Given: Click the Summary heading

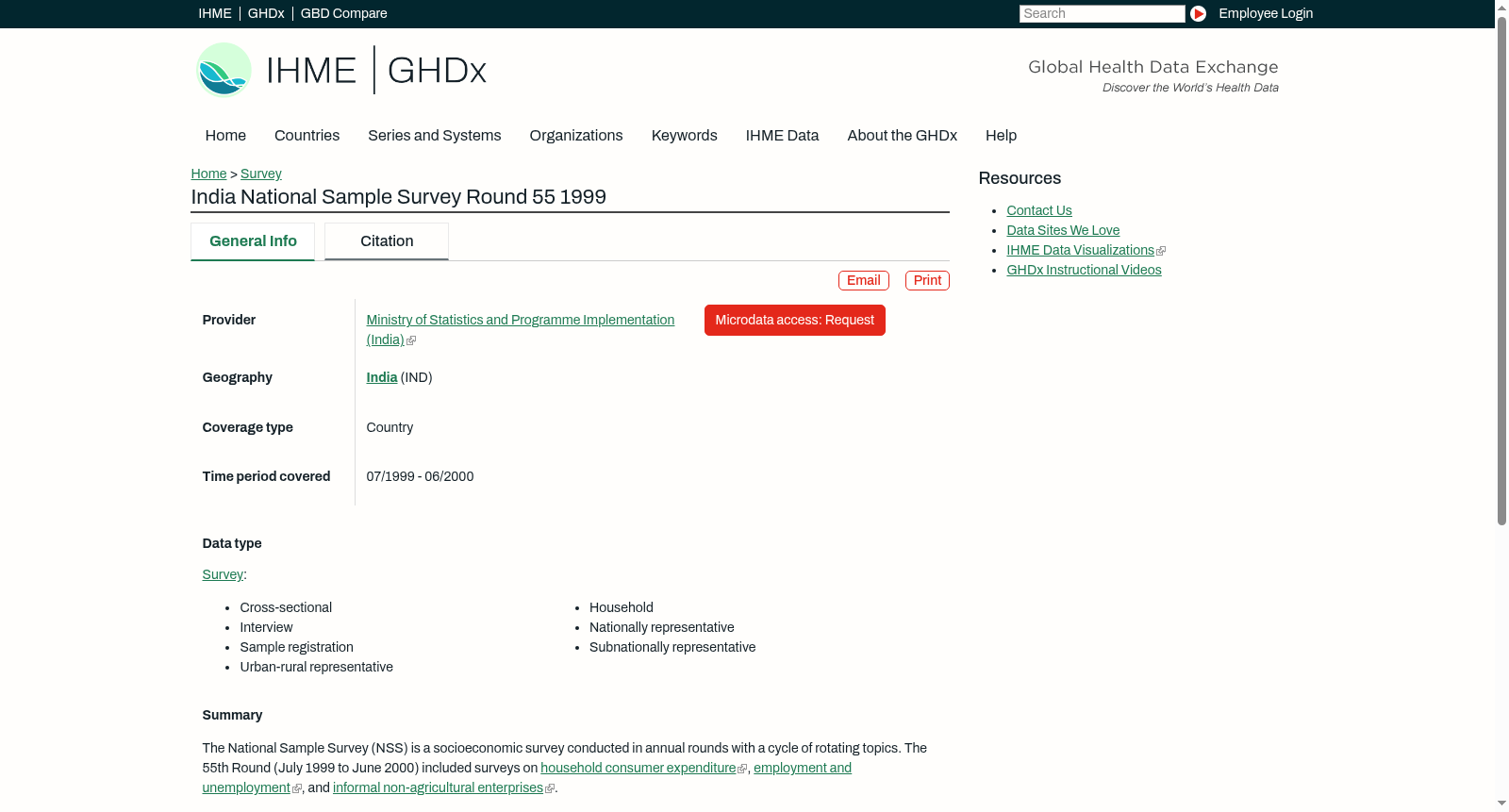Looking at the screenshot, I should point(232,715).
